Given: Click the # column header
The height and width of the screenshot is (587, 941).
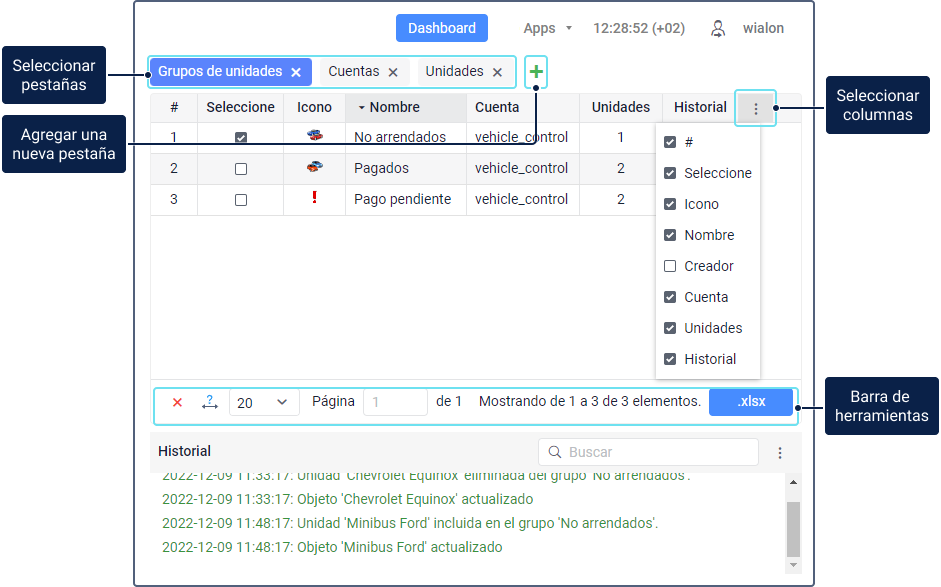Looking at the screenshot, I should (x=174, y=107).
